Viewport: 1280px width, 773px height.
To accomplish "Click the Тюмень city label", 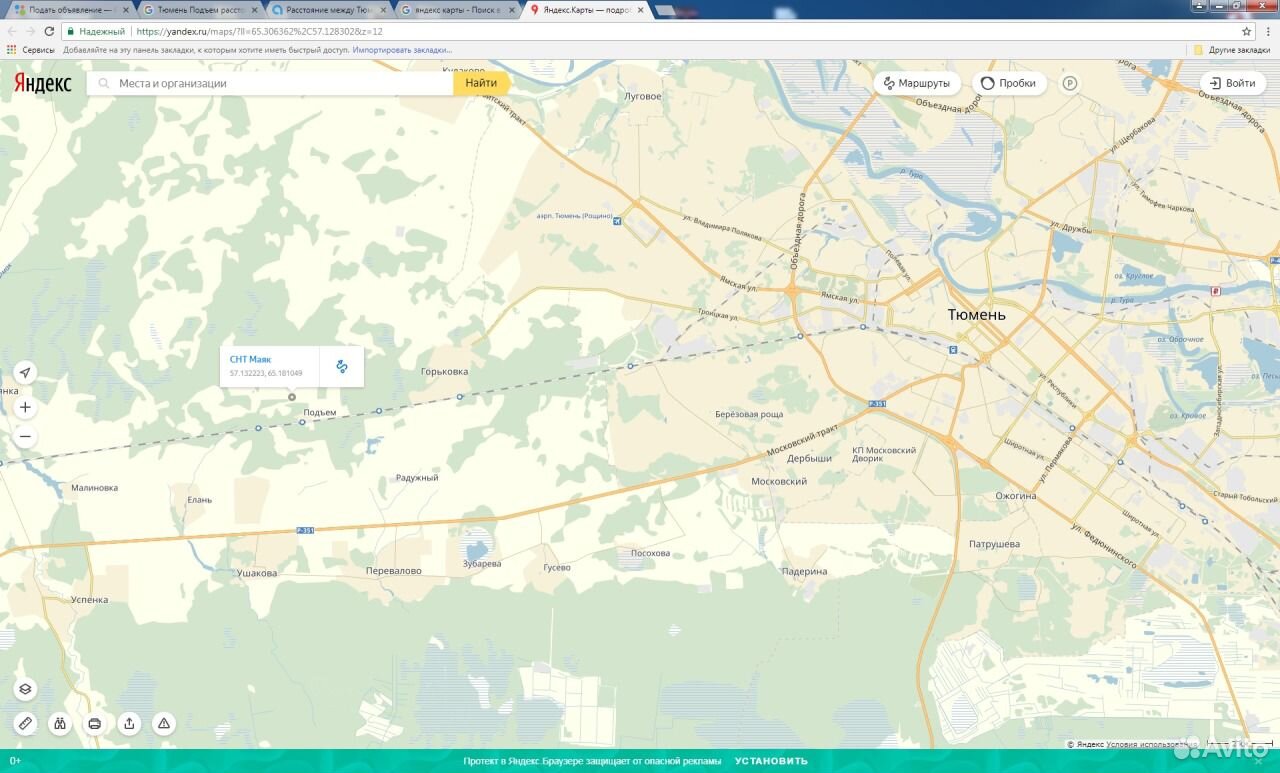I will point(977,315).
